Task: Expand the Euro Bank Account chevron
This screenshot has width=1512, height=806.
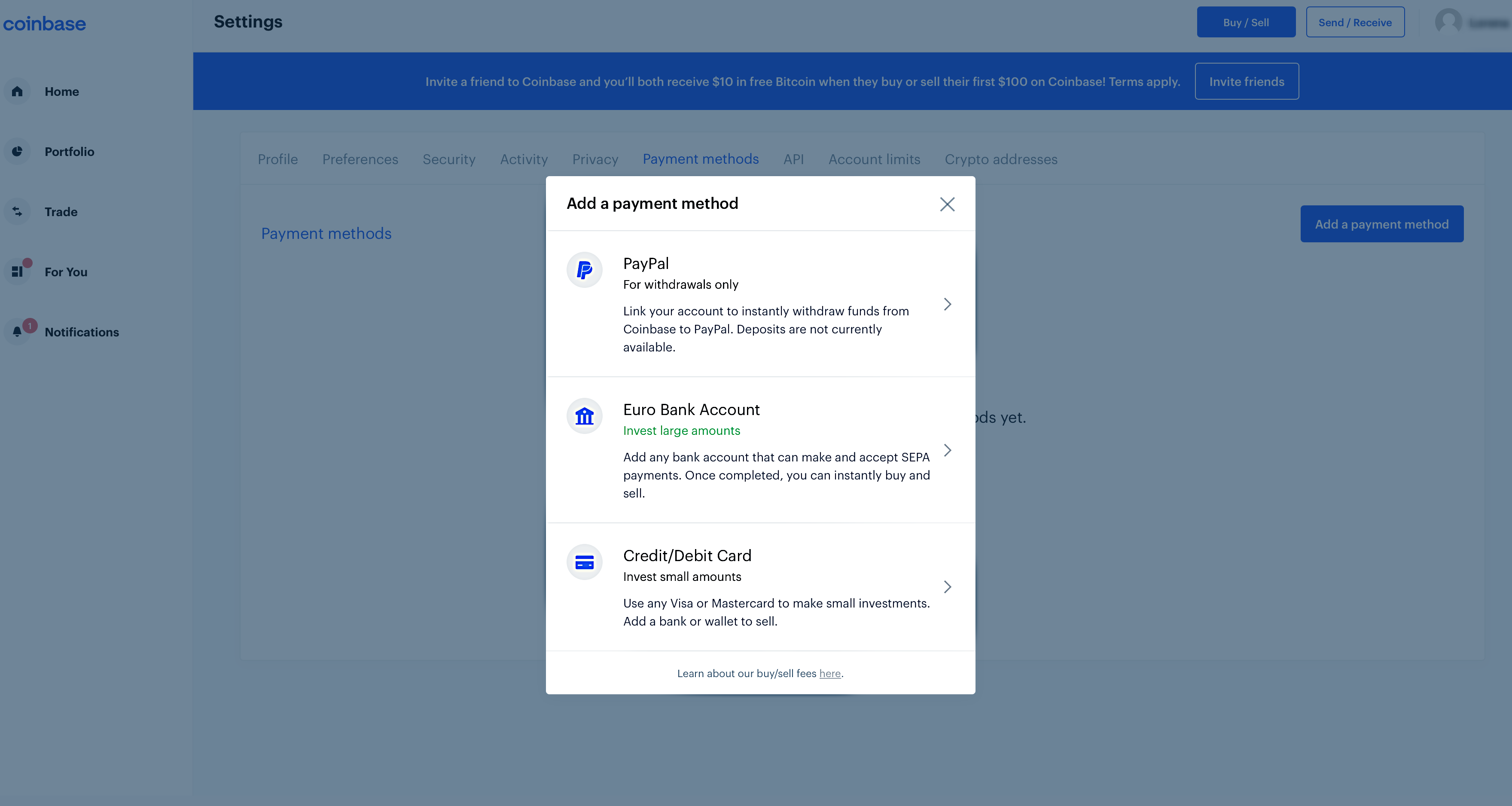Action: (947, 450)
